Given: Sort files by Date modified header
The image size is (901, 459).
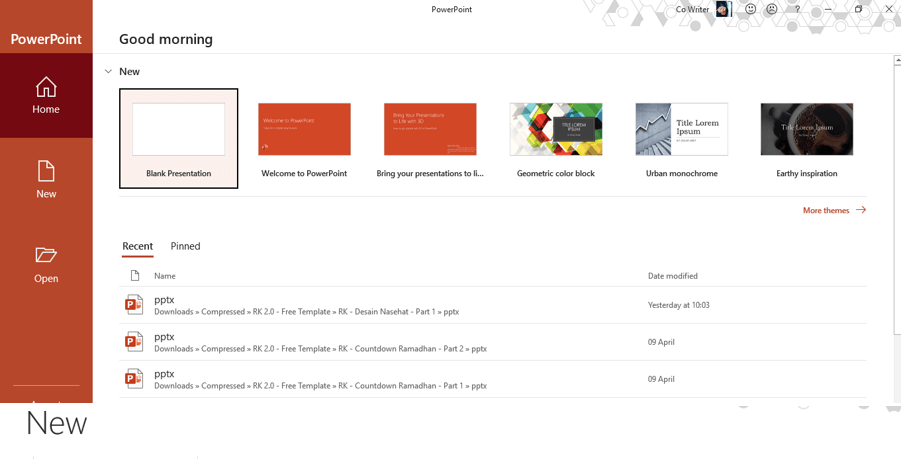Looking at the screenshot, I should click(x=673, y=276).
